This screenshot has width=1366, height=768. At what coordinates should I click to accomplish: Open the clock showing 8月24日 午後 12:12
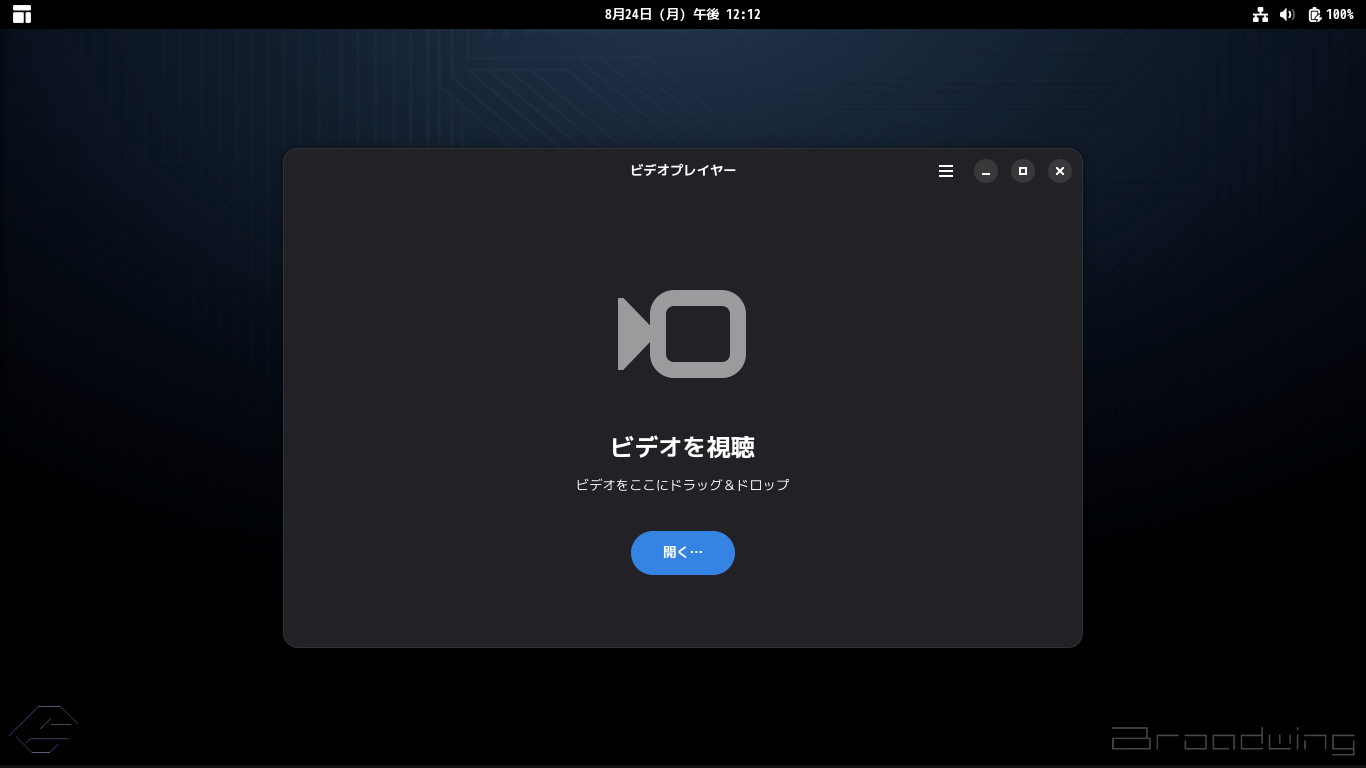(x=683, y=14)
